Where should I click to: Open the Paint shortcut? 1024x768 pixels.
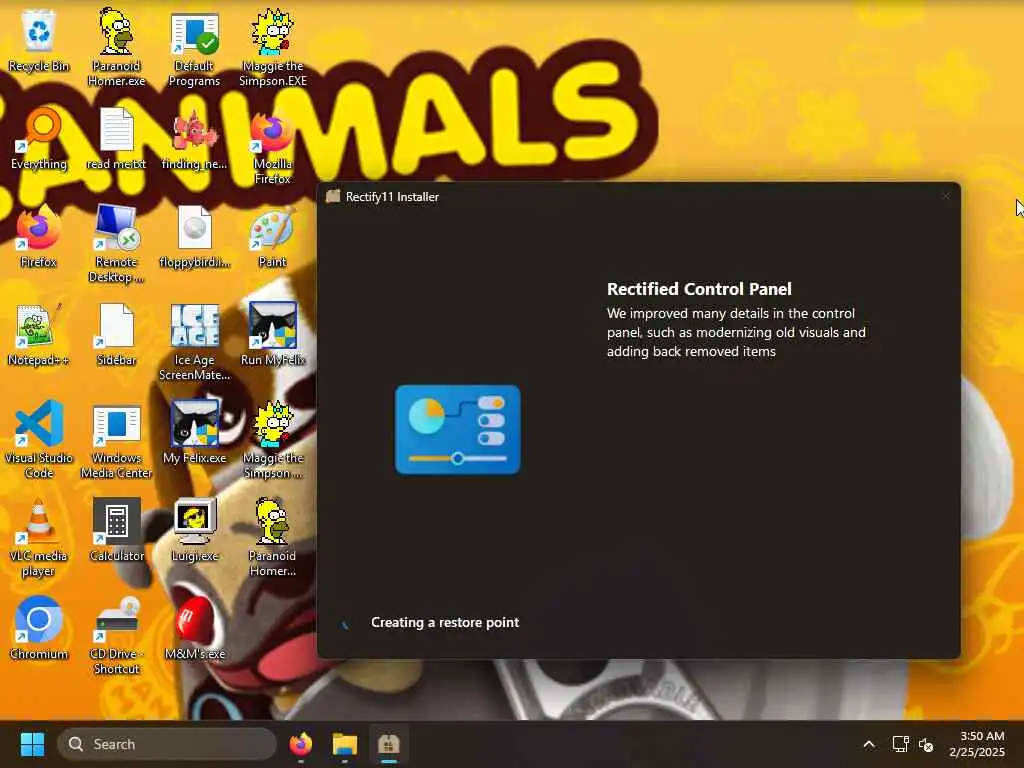[272, 236]
